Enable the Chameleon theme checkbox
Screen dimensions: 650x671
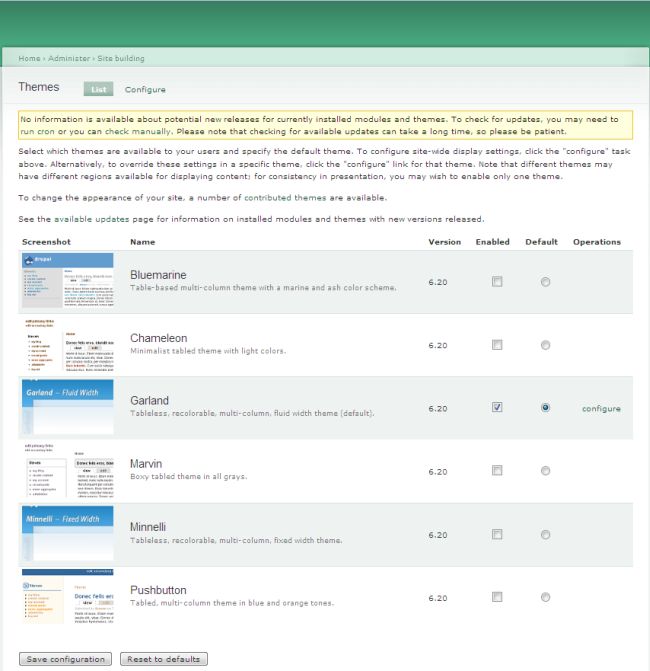pyautogui.click(x=497, y=345)
